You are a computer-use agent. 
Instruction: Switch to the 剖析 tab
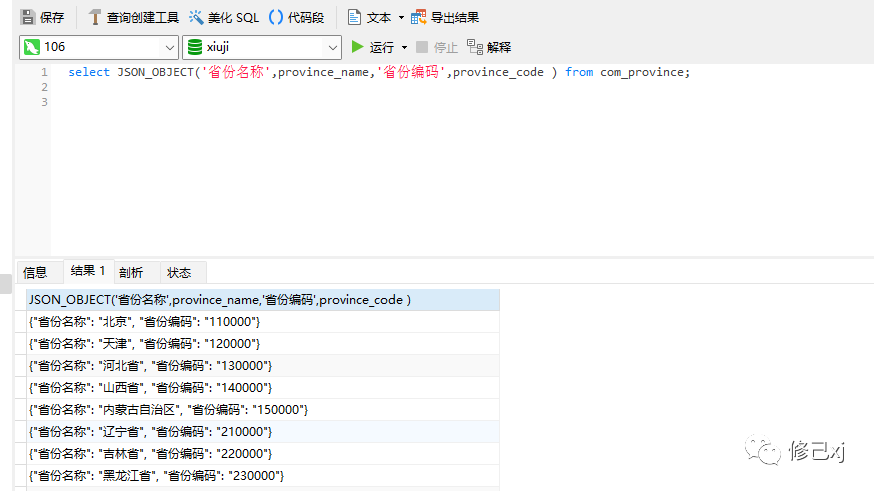coord(131,272)
